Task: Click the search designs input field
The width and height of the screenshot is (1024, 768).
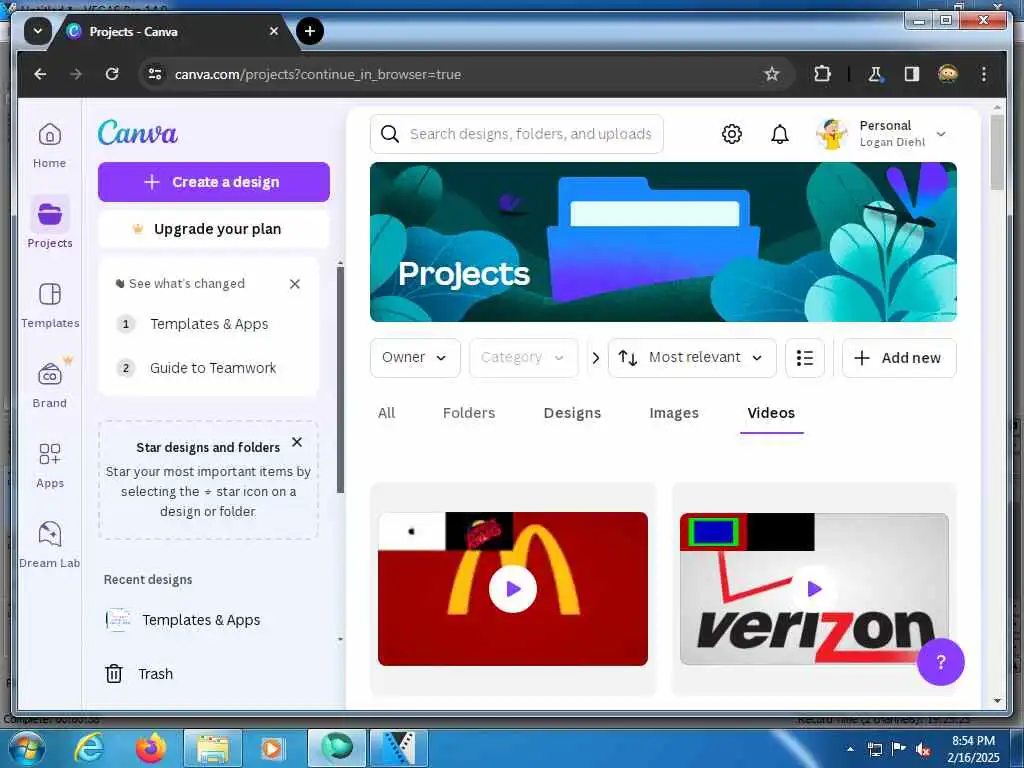Action: 517,134
